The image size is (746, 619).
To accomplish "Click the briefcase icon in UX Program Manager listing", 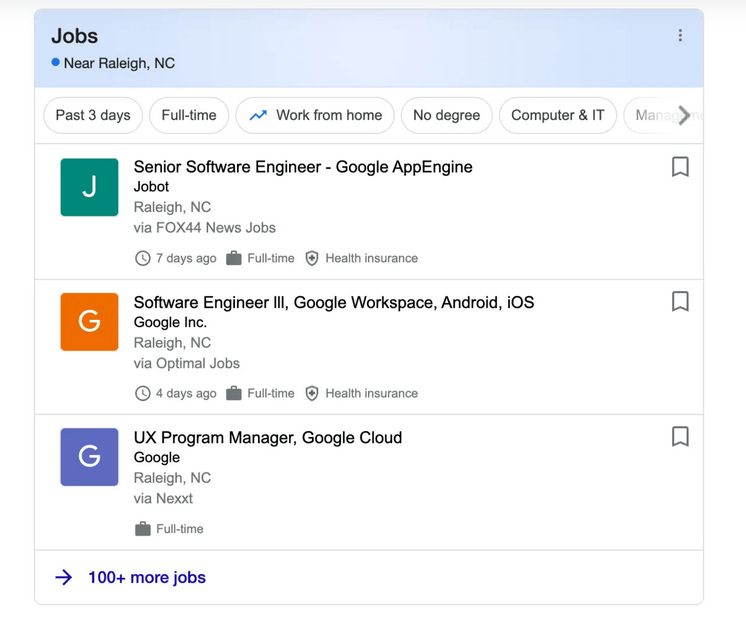I will point(143,529).
